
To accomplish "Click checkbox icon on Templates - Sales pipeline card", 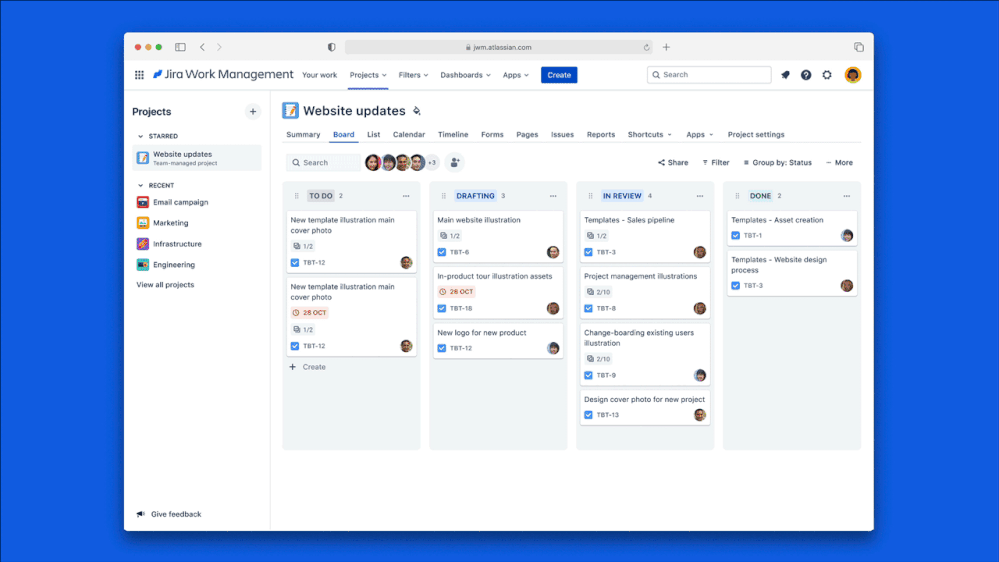I will coord(588,252).
